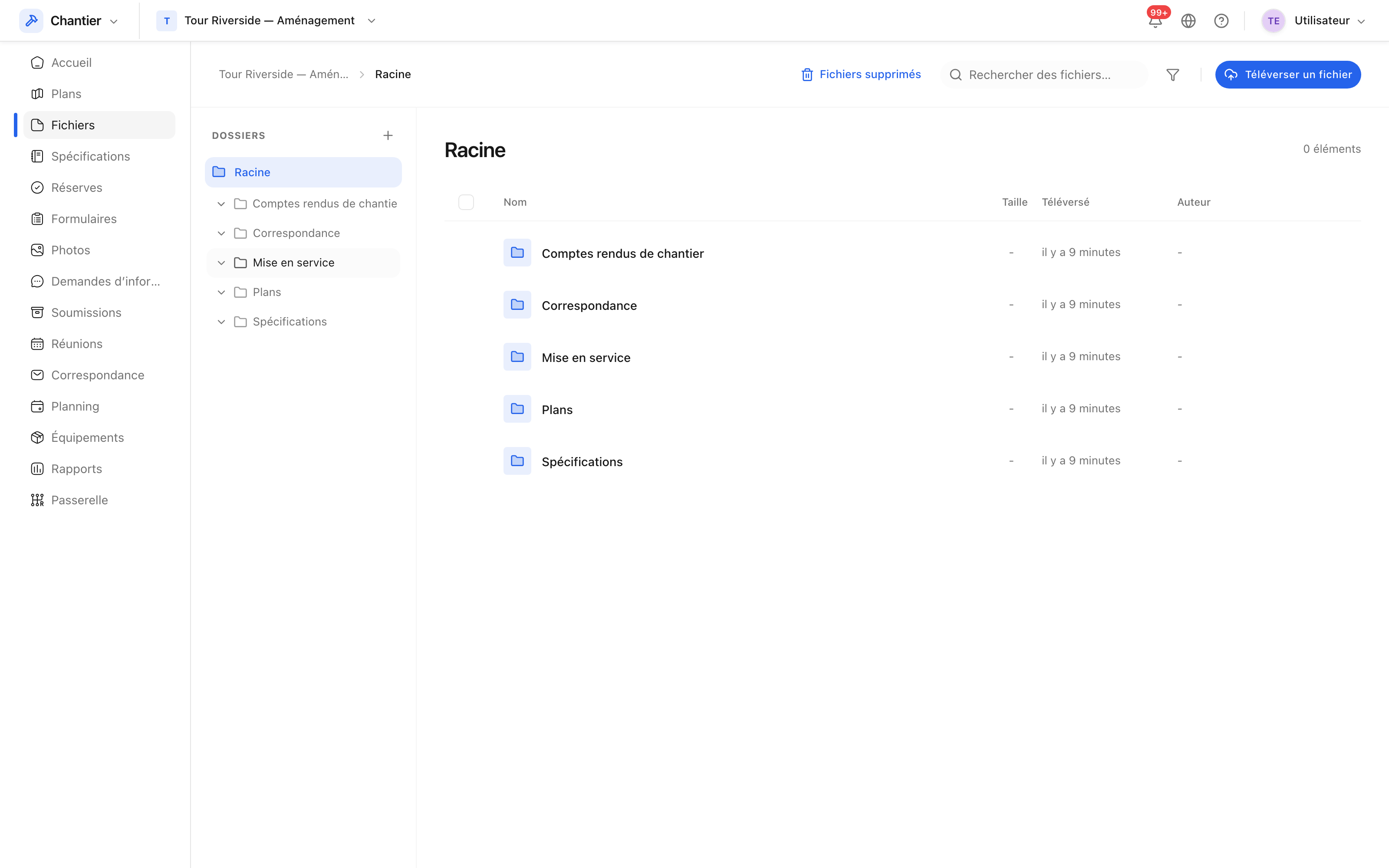Screen dimensions: 1389x868
Task: Select Racine folder in tree
Action: point(303,172)
